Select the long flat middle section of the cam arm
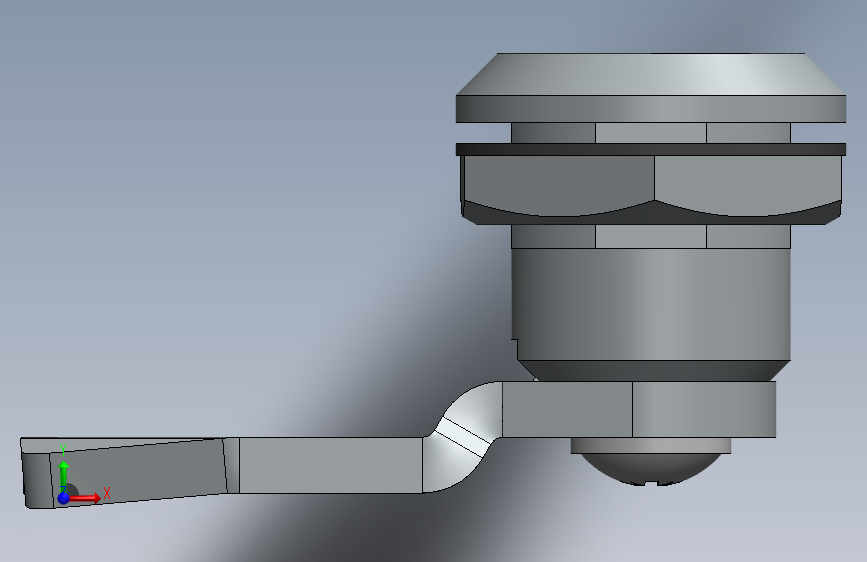This screenshot has height=562, width=867. point(331,465)
